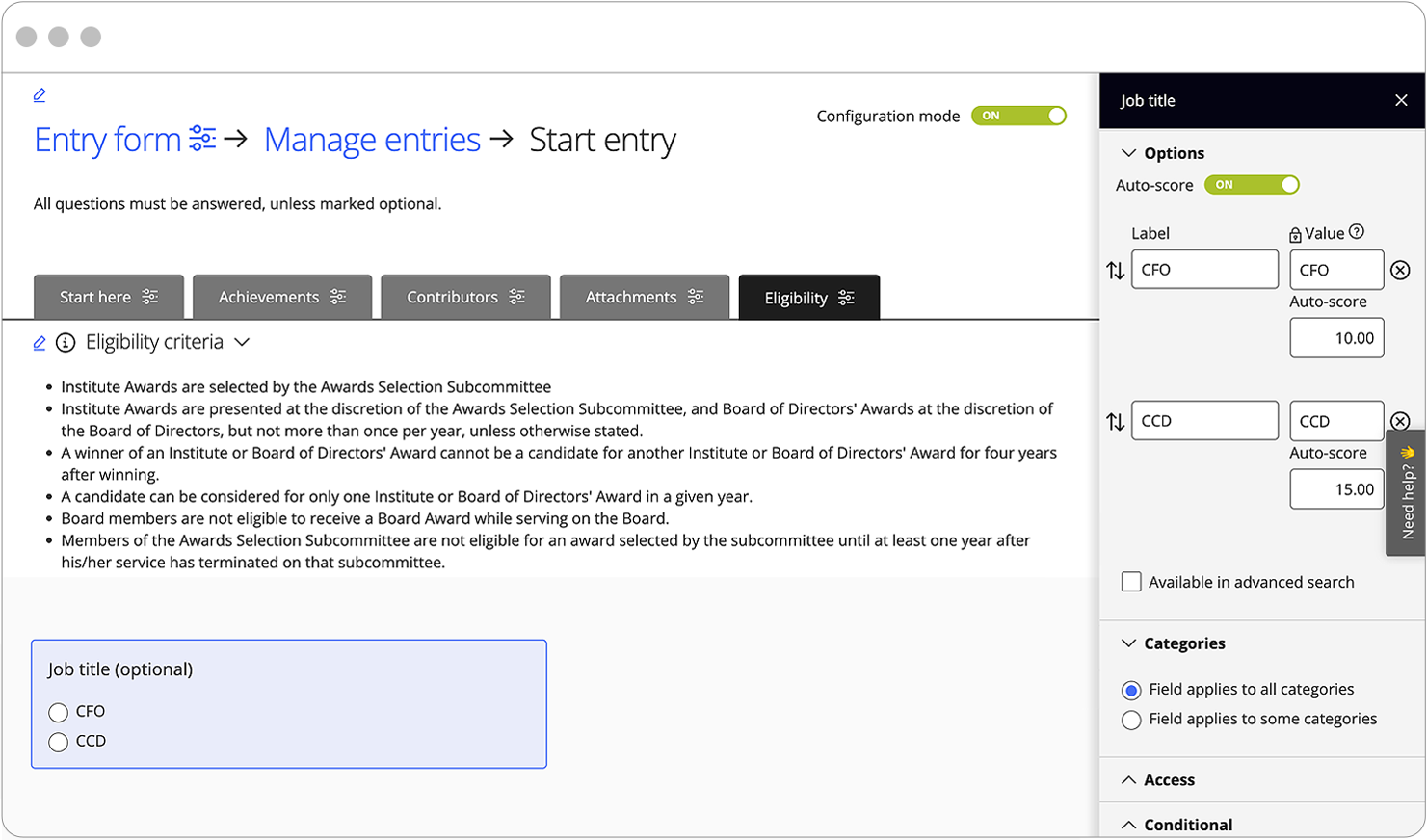1427x840 pixels.
Task: Click the Value help question mark icon
Action: pos(1357,232)
